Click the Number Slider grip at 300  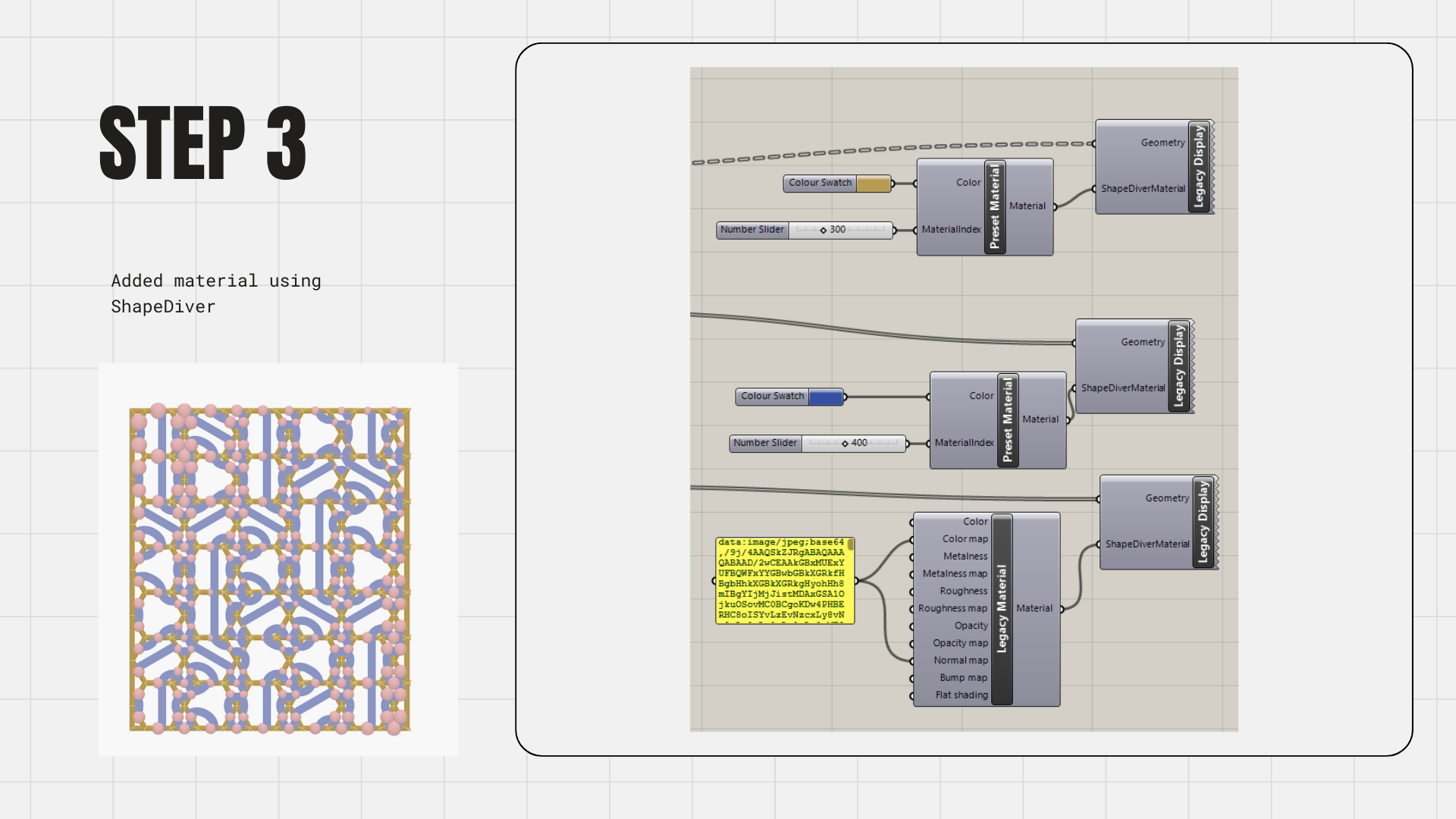(824, 230)
